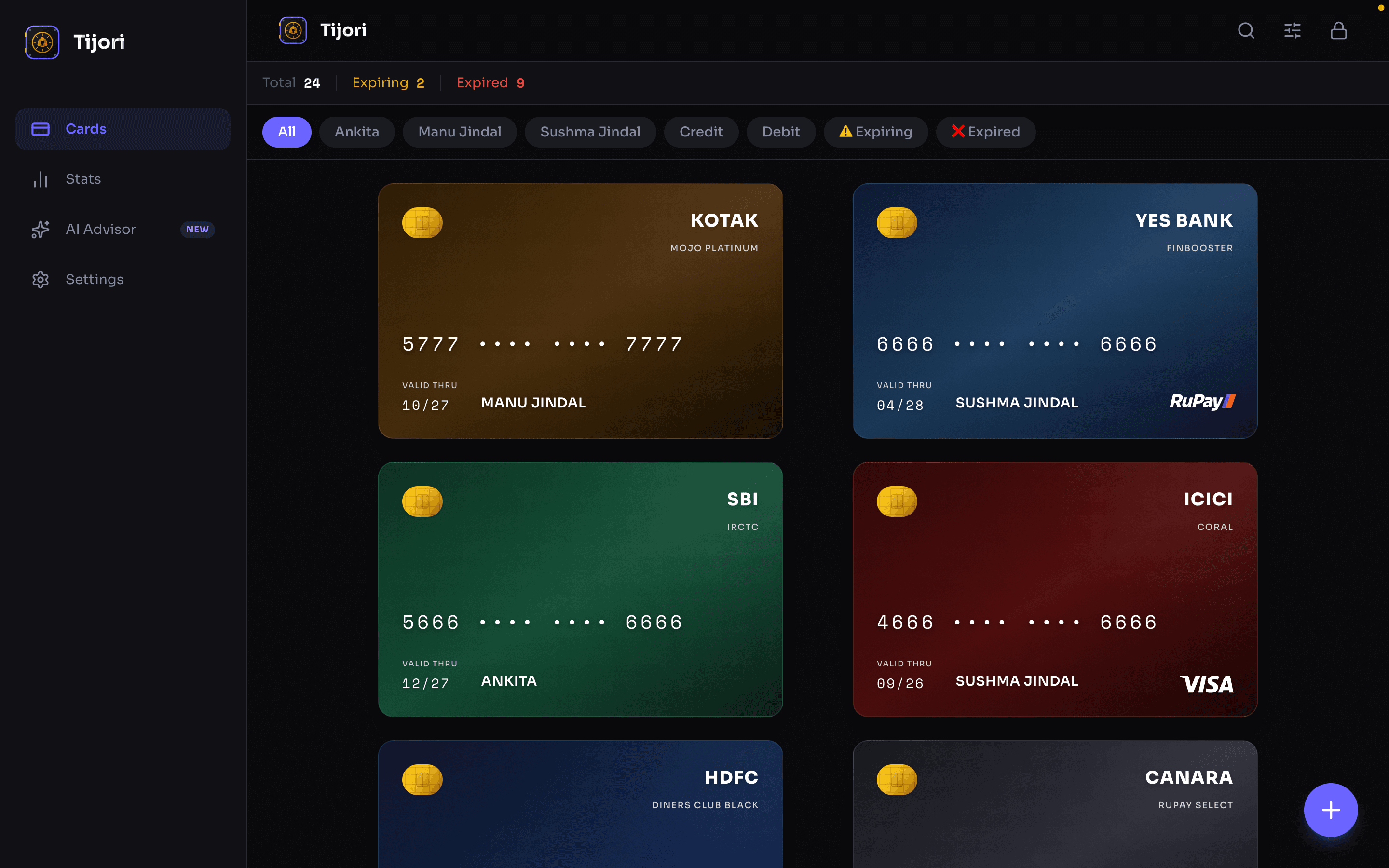Click the SBI expiry date 12/27
Viewport: 1389px width, 868px height.
pyautogui.click(x=425, y=684)
